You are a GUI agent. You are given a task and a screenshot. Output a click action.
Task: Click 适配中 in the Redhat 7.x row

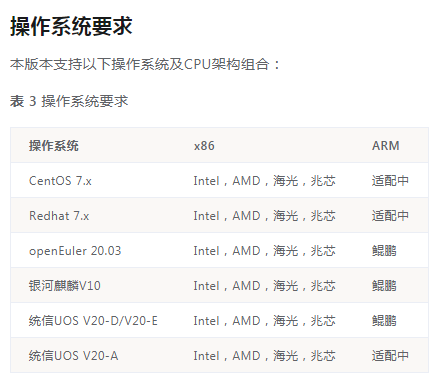click(x=390, y=216)
